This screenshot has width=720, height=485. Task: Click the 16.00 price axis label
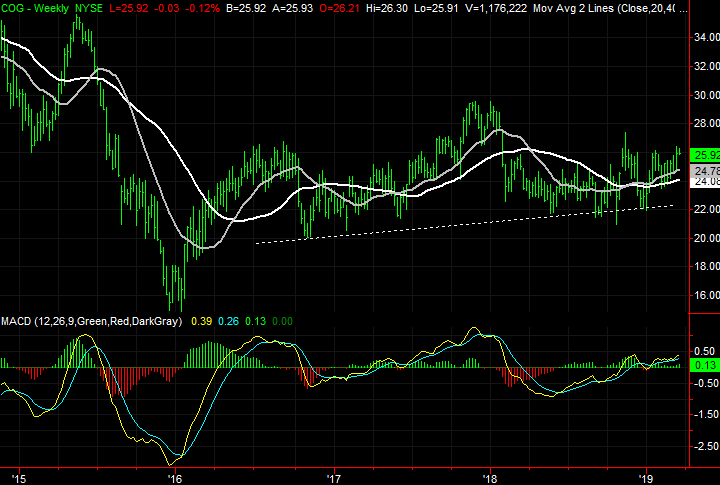pos(703,295)
